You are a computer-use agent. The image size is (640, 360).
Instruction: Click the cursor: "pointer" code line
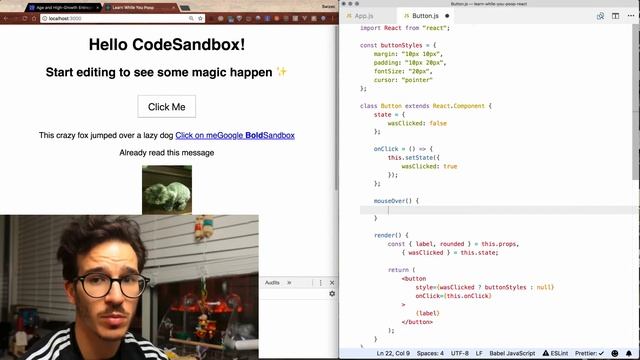point(403,80)
